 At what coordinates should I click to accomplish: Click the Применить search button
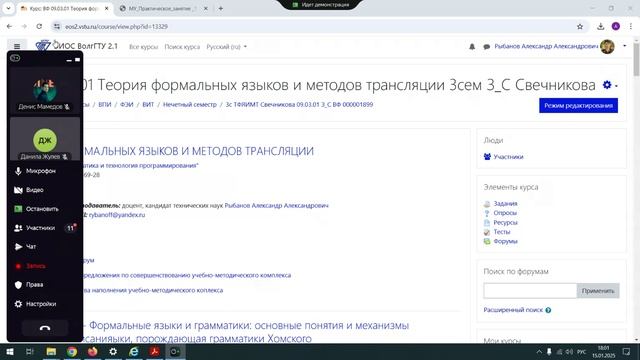(x=598, y=291)
